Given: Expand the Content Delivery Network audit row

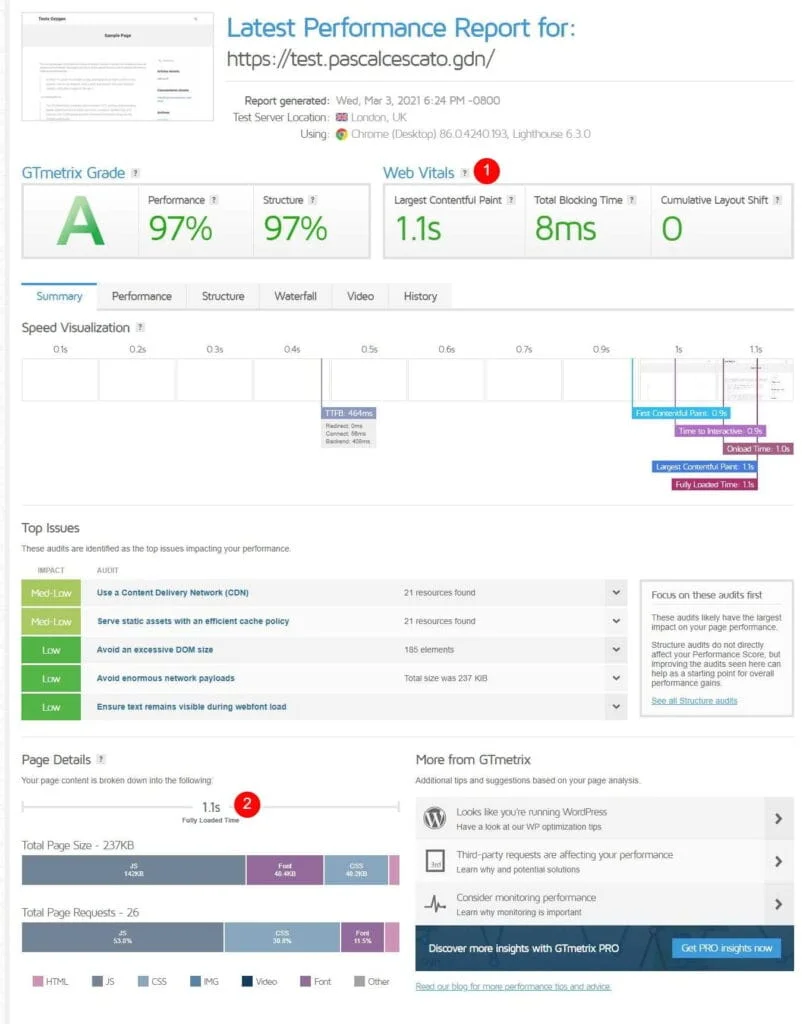Looking at the screenshot, I should (613, 593).
